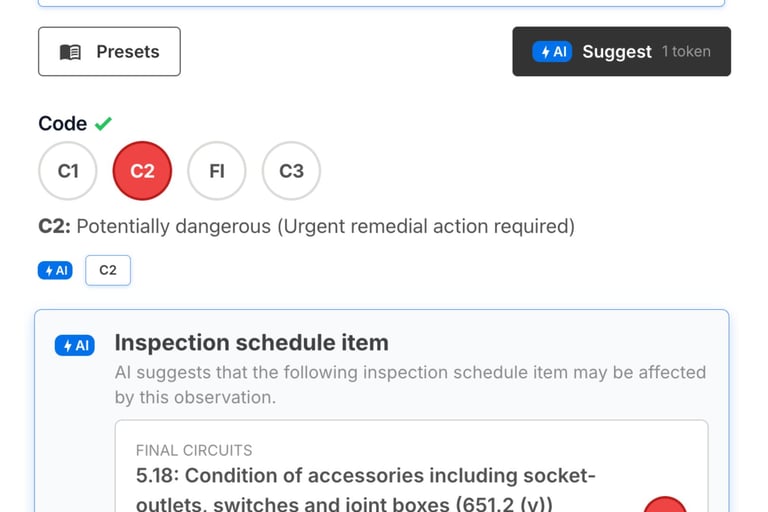Click the '1 token' cost label
The image size is (768, 512).
pyautogui.click(x=686, y=51)
